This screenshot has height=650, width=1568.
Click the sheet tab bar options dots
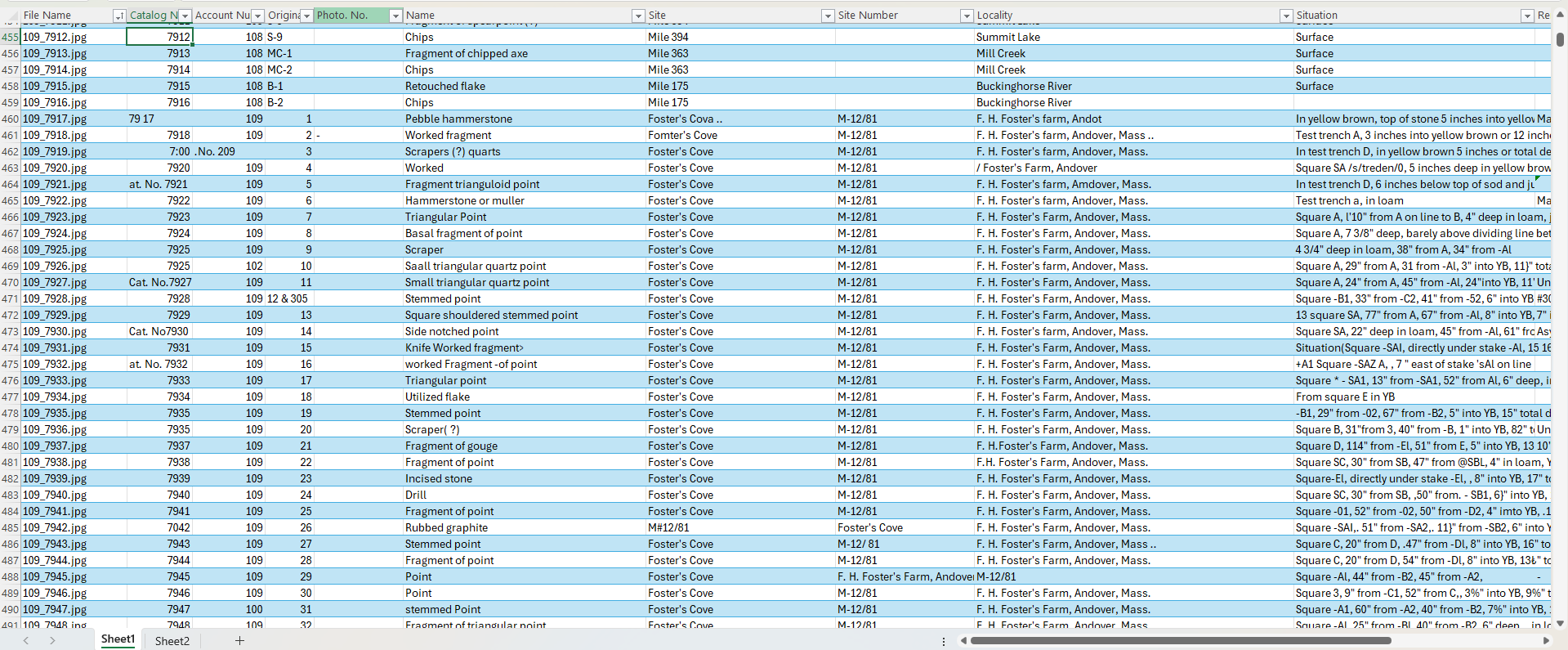tap(943, 641)
